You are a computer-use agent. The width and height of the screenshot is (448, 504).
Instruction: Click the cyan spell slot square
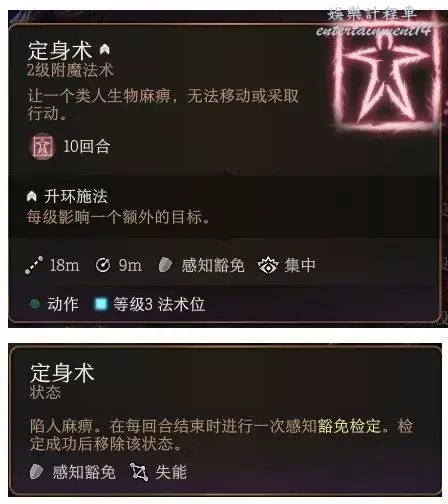click(101, 304)
